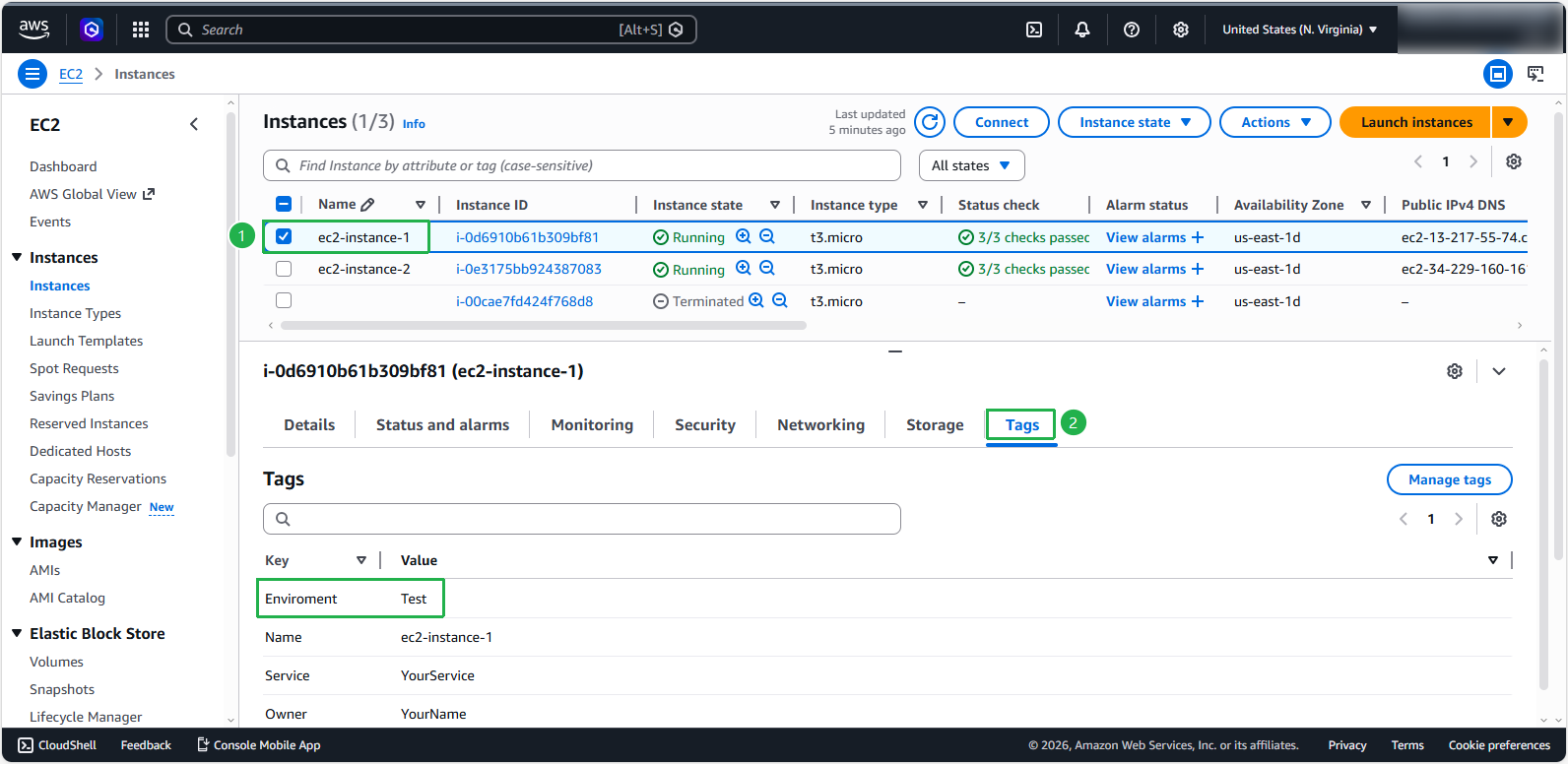Viewport: 1568px width, 764px height.
Task: Open the services grid menu icon
Action: click(x=141, y=30)
